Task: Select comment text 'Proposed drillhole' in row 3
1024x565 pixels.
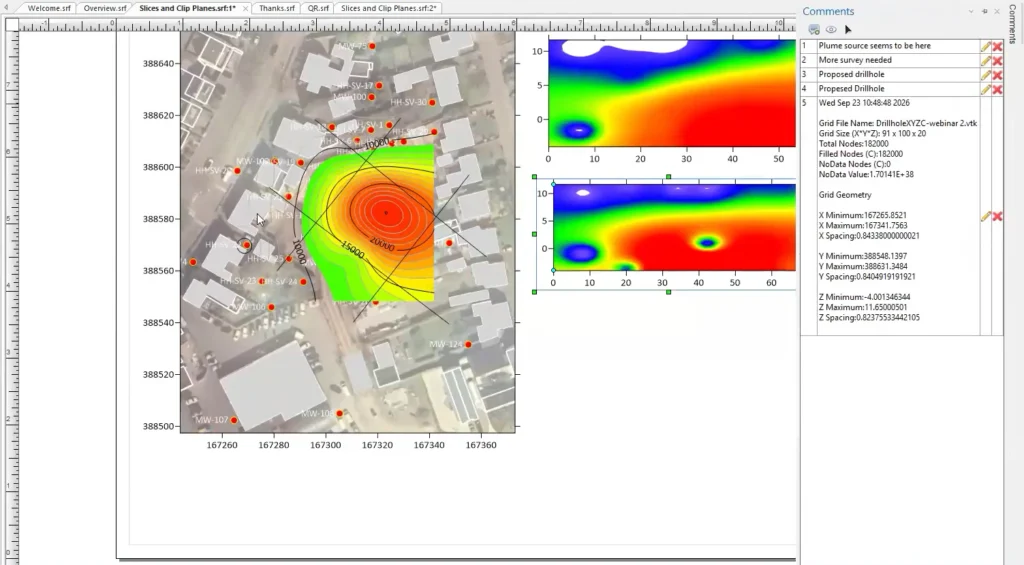Action: coord(851,74)
